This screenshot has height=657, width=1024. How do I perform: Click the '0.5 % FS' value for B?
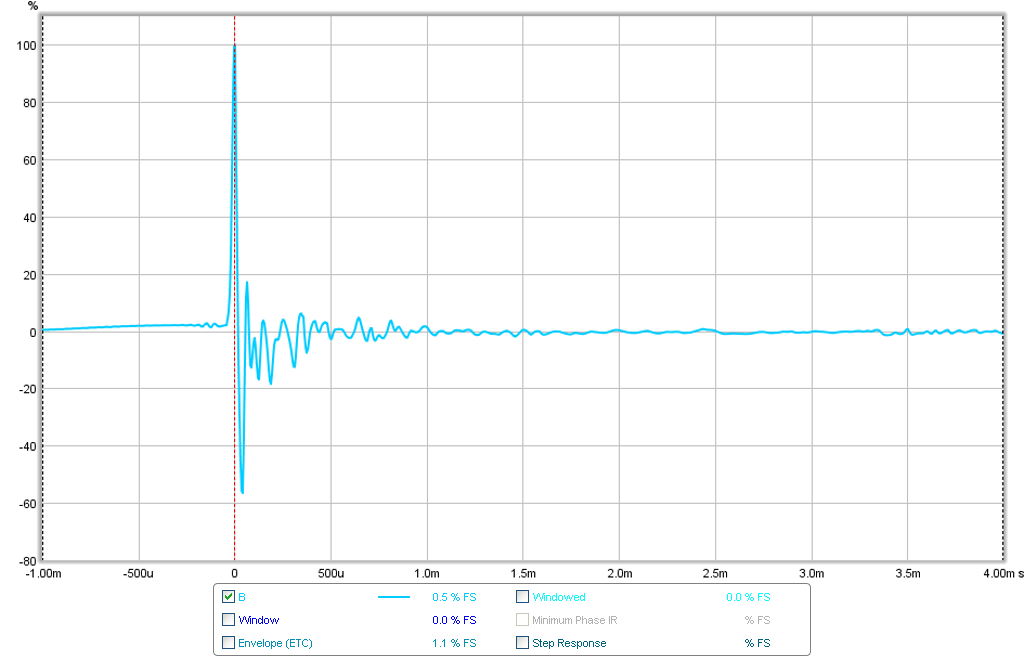pos(454,597)
